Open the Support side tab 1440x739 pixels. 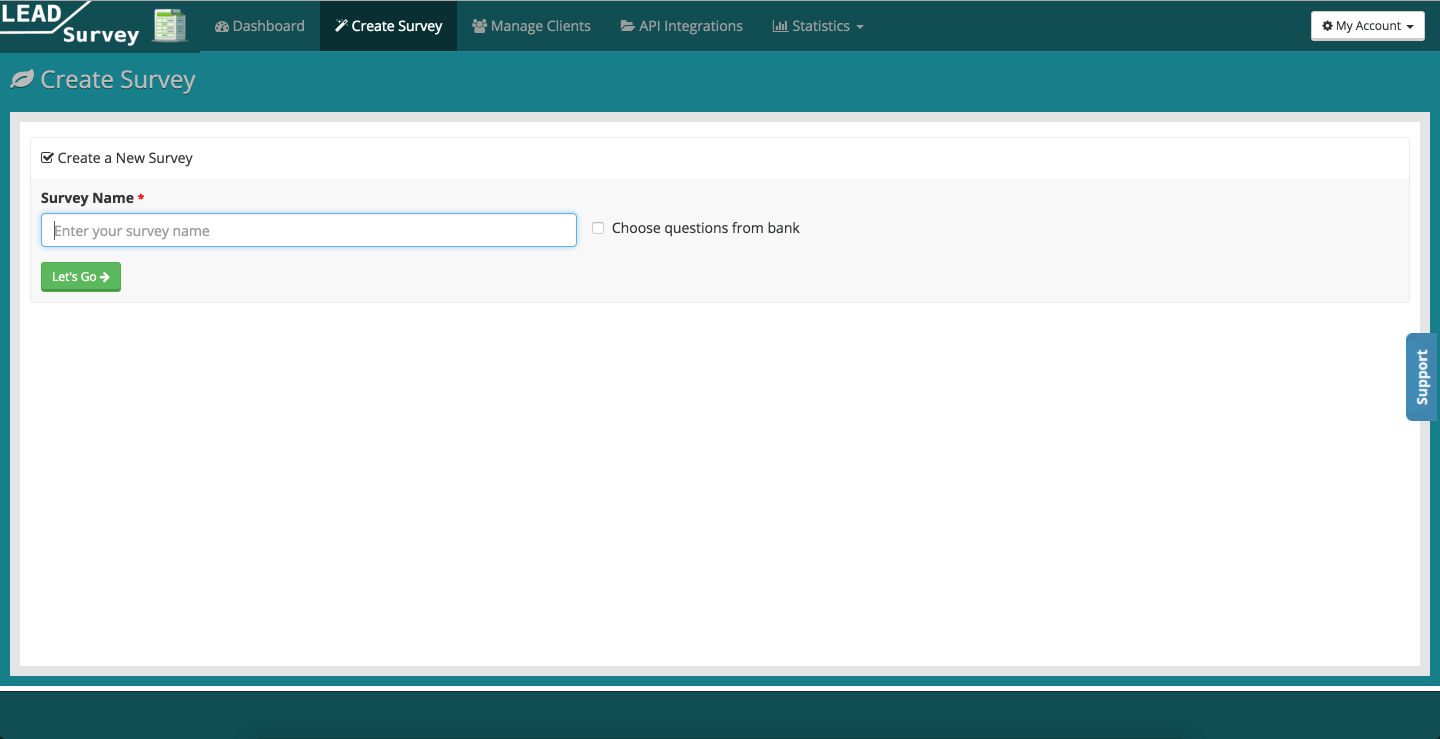(1421, 377)
